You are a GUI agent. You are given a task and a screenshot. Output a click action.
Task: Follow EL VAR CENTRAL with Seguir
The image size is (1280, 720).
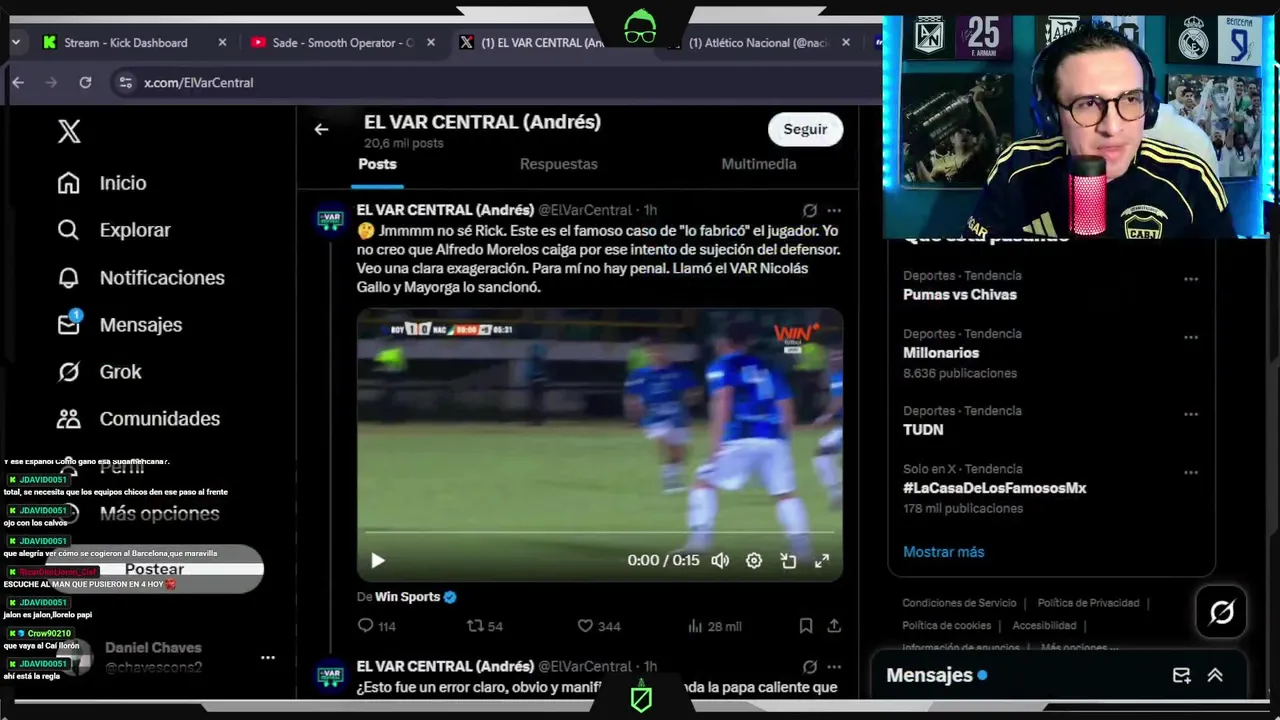click(x=805, y=129)
